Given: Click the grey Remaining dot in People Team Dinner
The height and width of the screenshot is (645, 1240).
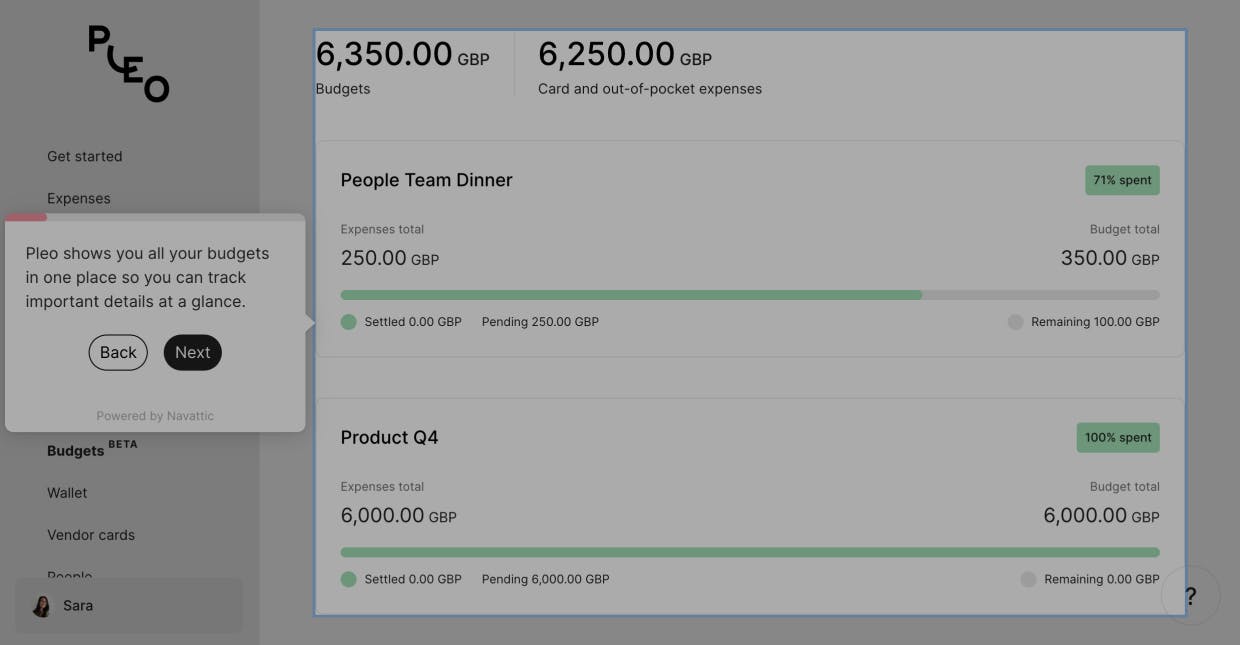Looking at the screenshot, I should click(1015, 322).
